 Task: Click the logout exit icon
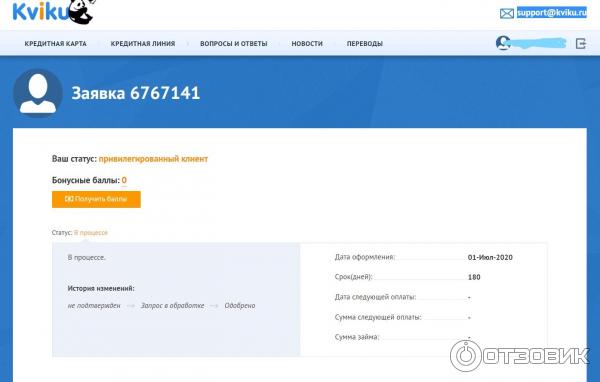[x=580, y=43]
